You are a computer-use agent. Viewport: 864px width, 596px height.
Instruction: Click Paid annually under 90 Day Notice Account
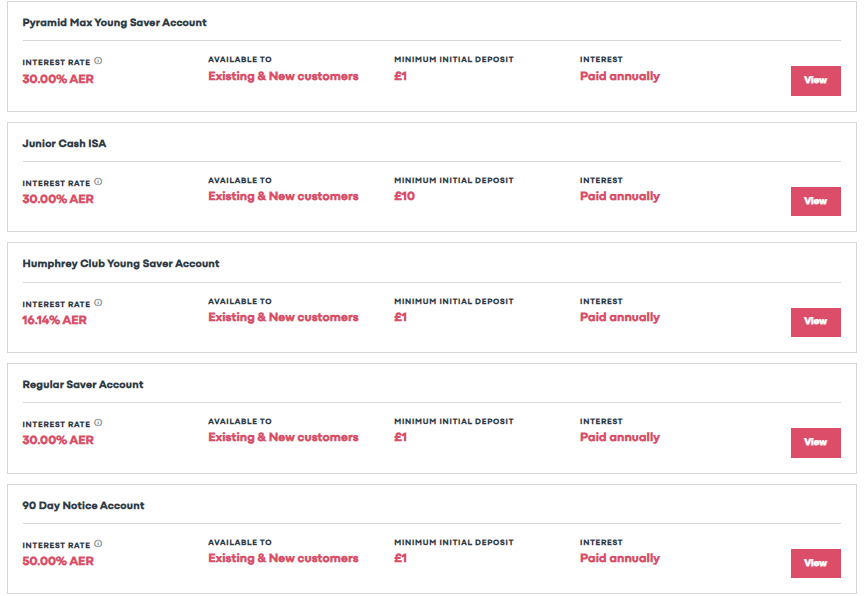pos(620,559)
